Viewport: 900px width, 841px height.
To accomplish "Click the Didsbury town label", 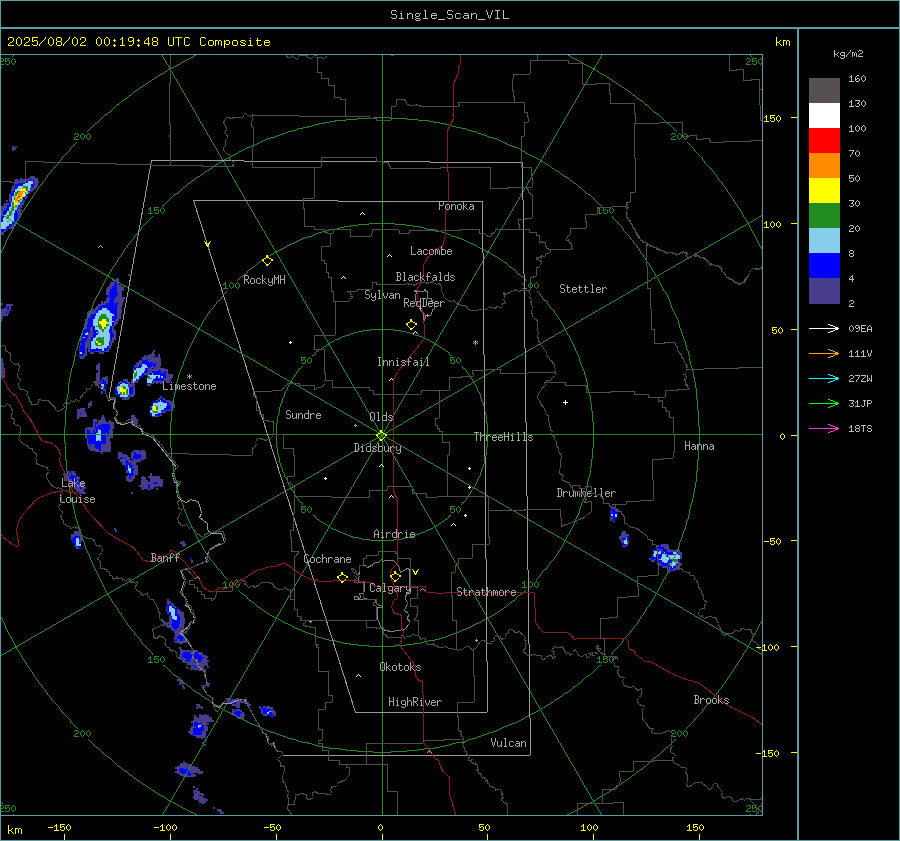I will [377, 448].
